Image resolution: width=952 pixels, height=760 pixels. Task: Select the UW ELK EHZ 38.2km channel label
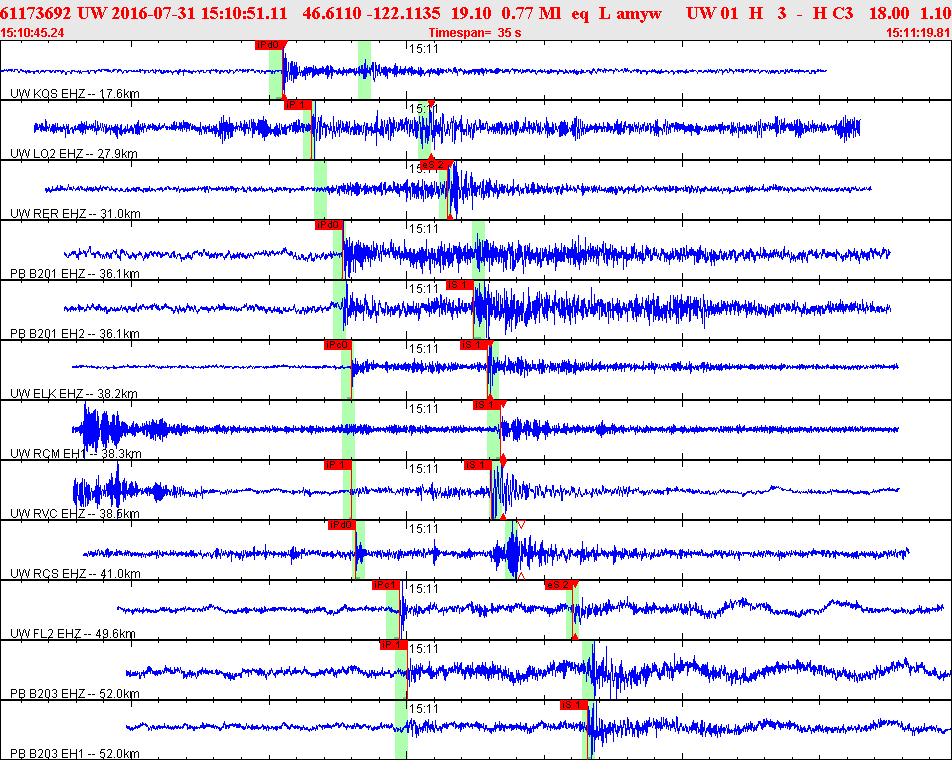coord(74,393)
